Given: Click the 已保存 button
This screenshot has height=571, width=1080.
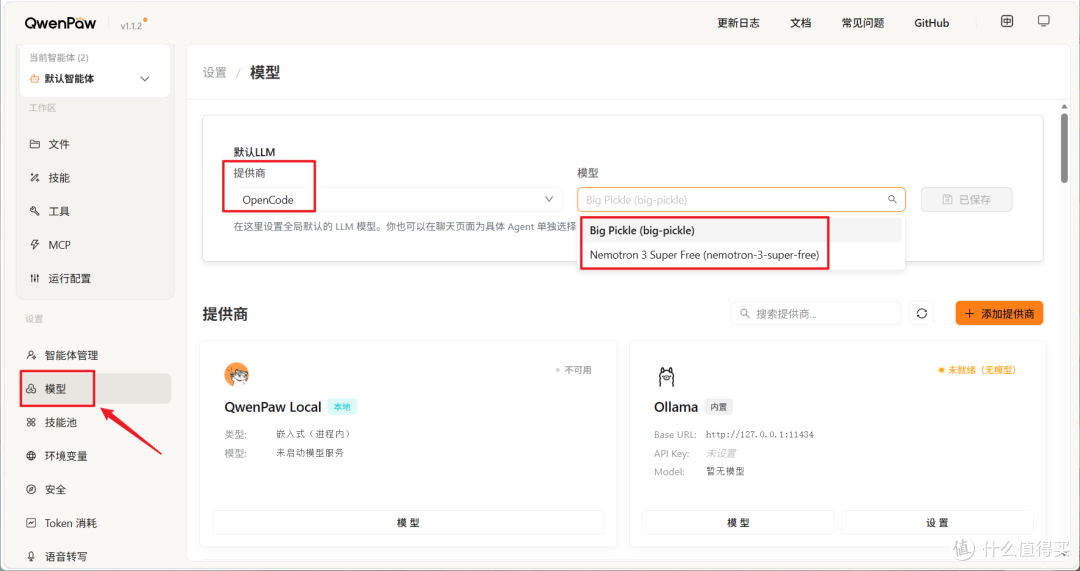Looking at the screenshot, I should coord(966,200).
